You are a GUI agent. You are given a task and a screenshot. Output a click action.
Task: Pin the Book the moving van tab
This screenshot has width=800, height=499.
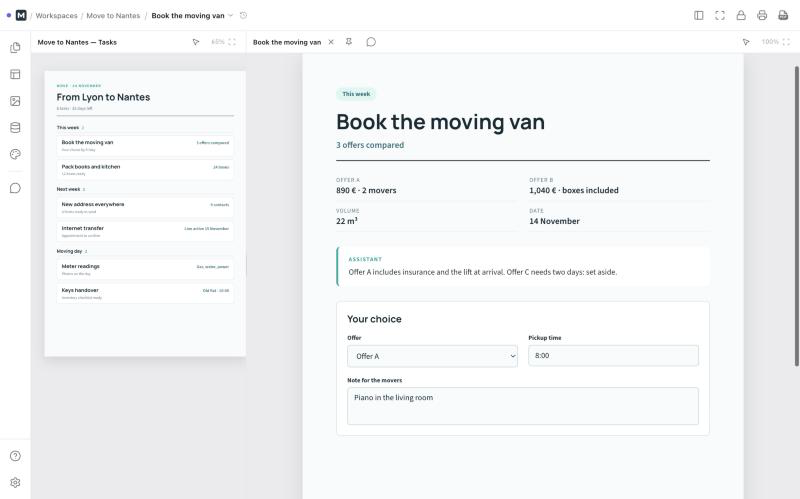click(349, 42)
